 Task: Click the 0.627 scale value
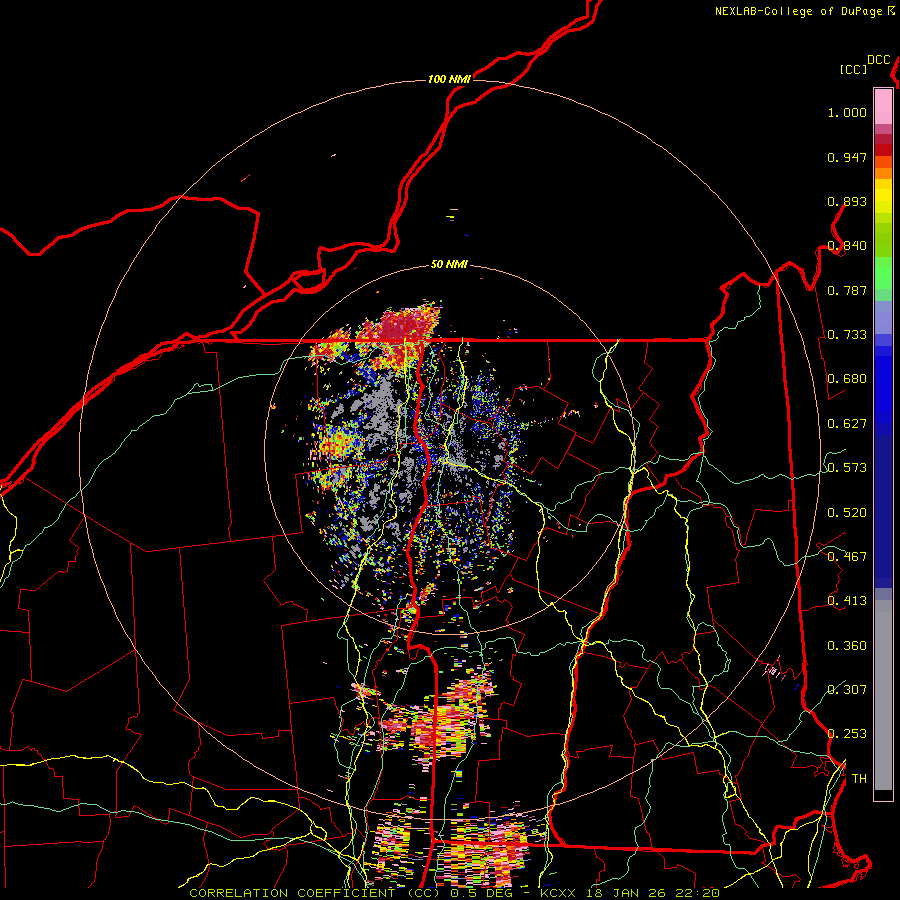click(847, 424)
